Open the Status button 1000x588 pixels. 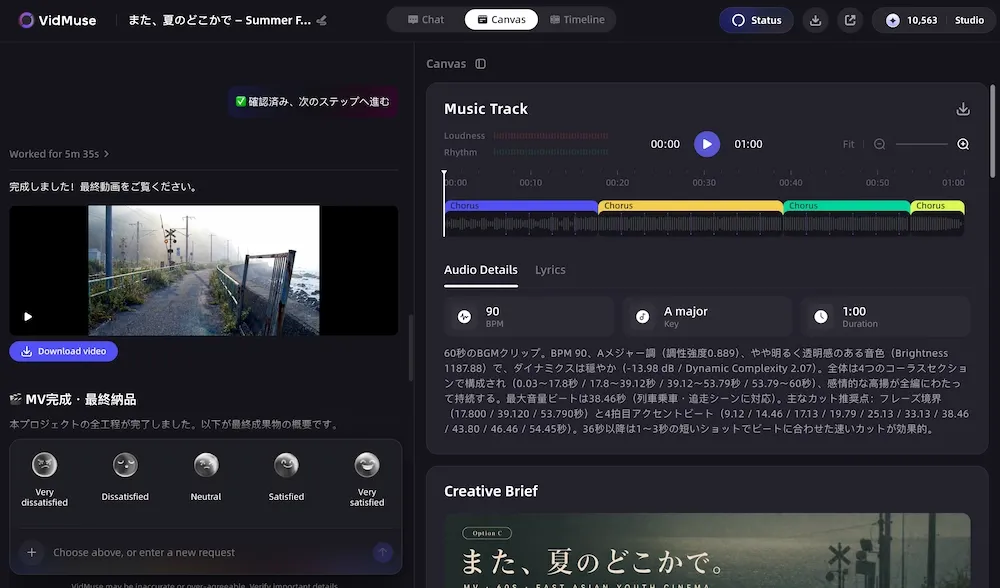click(x=756, y=20)
